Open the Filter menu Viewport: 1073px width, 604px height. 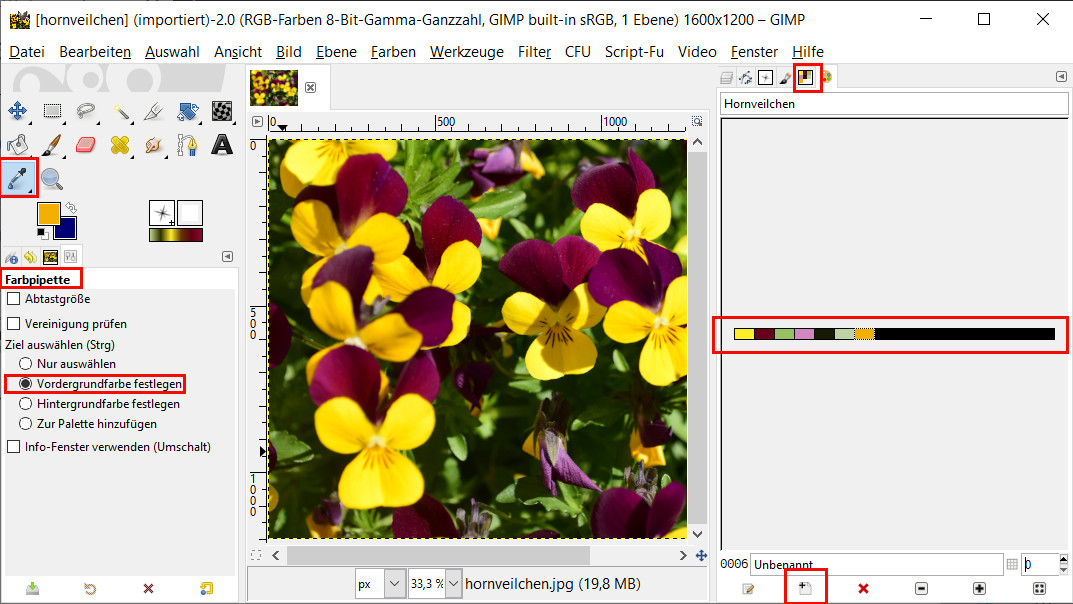(534, 52)
